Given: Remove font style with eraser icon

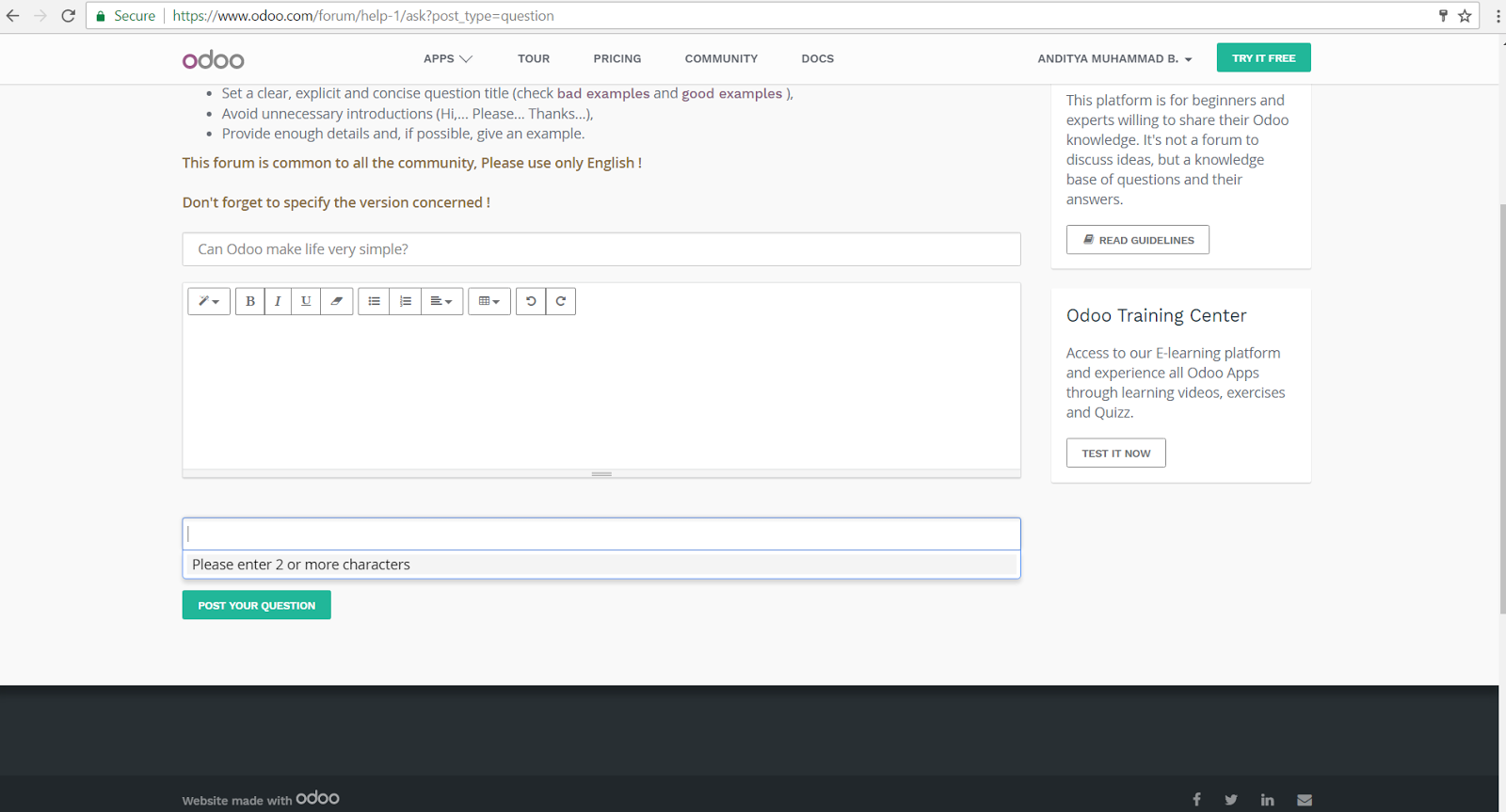Looking at the screenshot, I should [336, 301].
